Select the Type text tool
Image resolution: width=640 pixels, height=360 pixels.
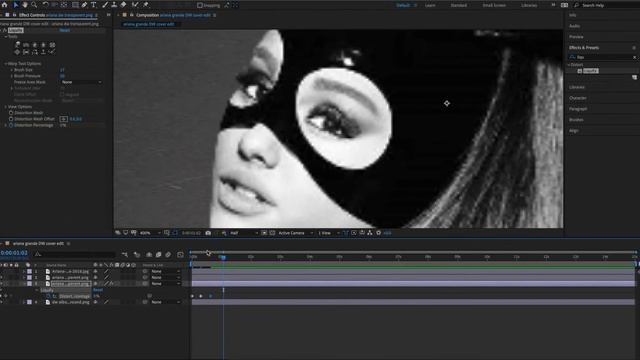pyautogui.click(x=93, y=5)
